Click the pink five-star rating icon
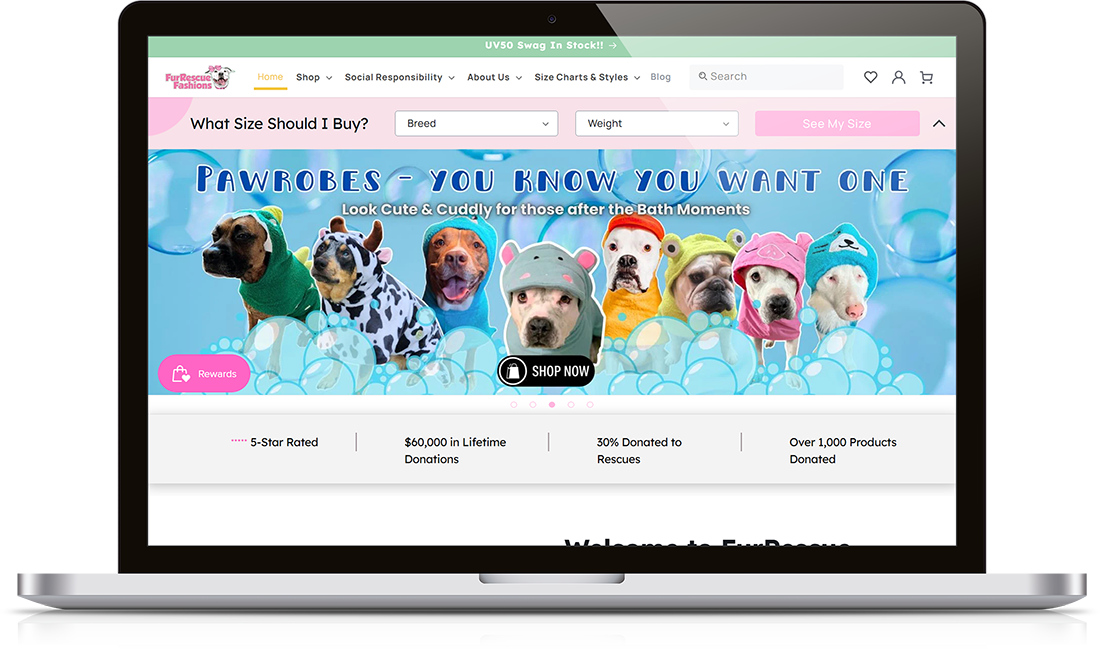Image resolution: width=1100 pixels, height=649 pixels. click(239, 441)
